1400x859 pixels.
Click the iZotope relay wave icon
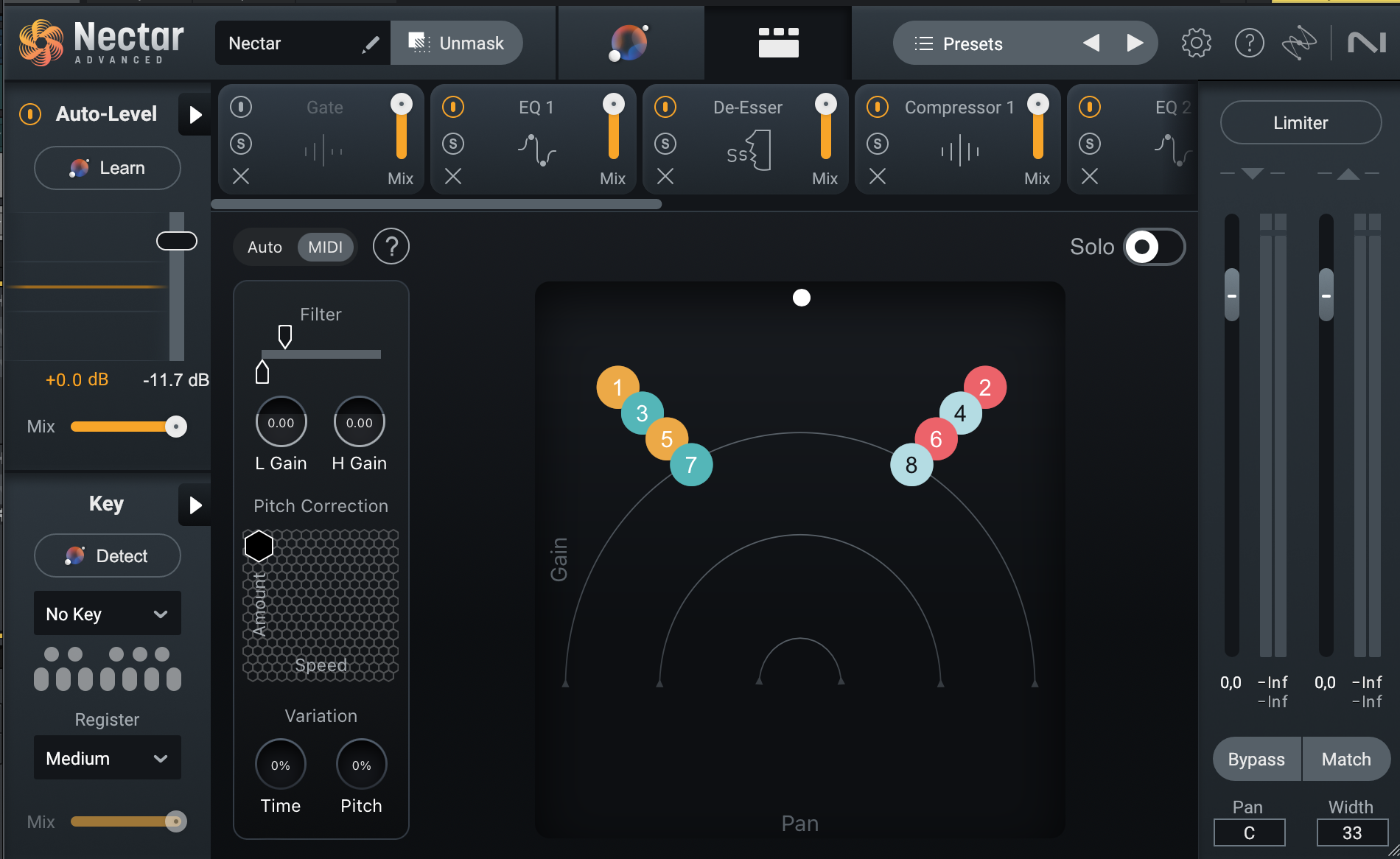point(1298,43)
